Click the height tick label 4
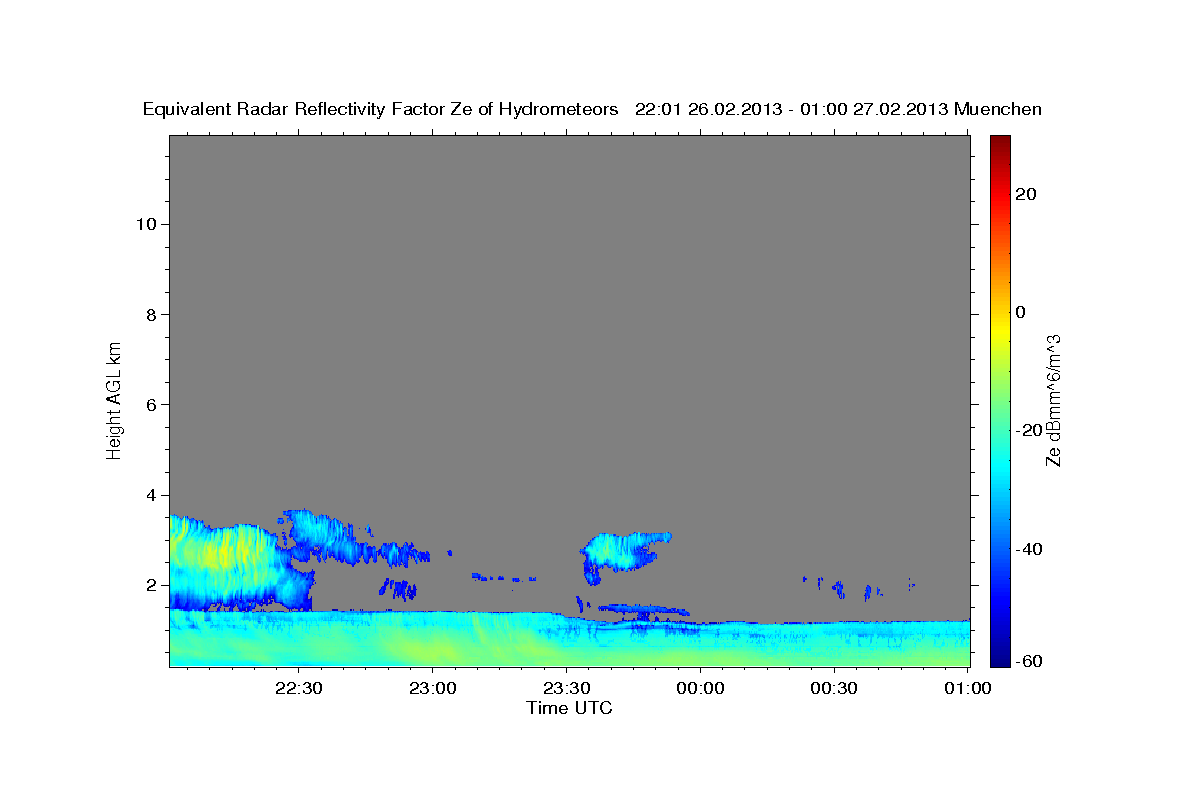 pyautogui.click(x=151, y=495)
